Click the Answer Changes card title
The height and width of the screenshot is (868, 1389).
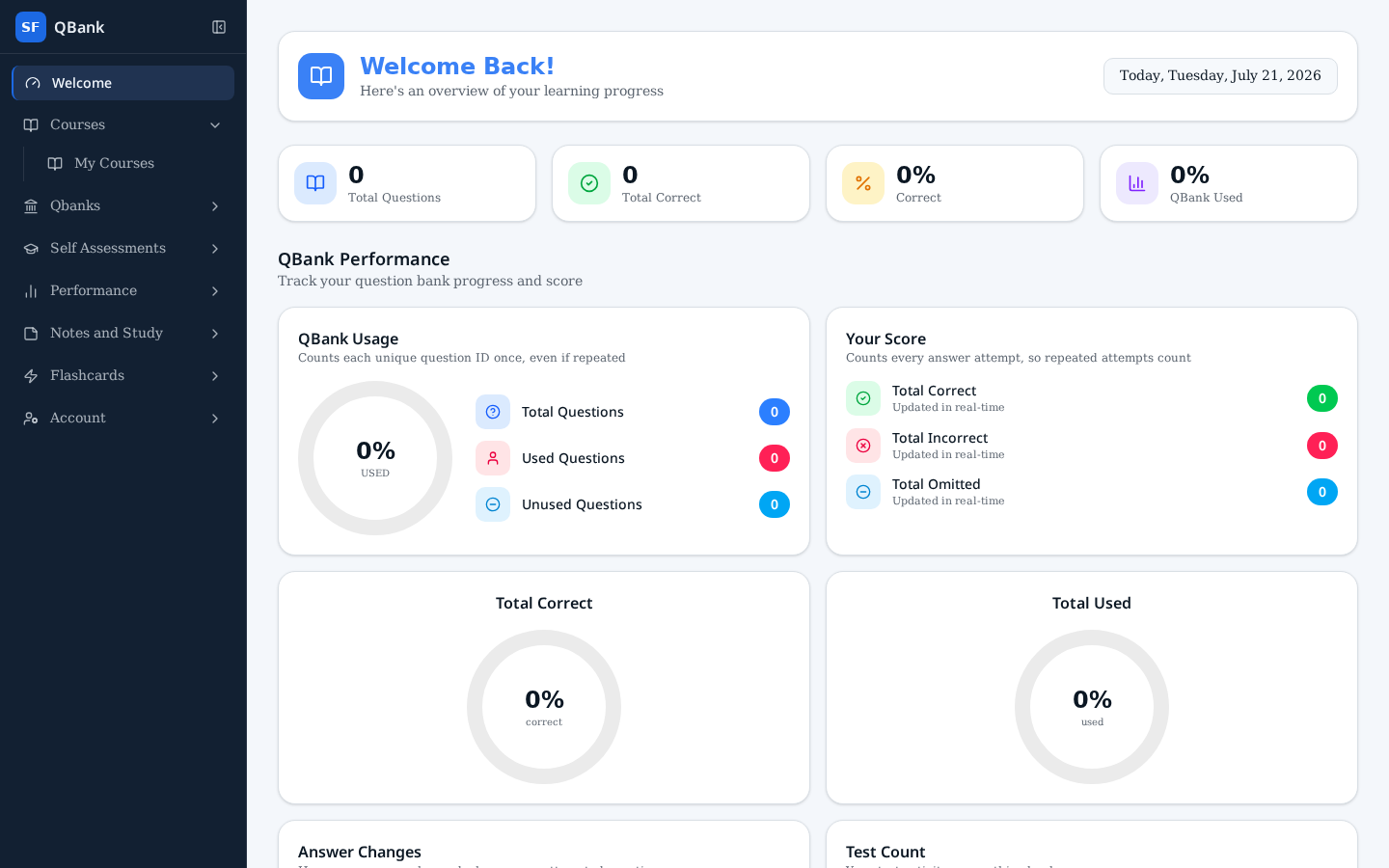(360, 852)
